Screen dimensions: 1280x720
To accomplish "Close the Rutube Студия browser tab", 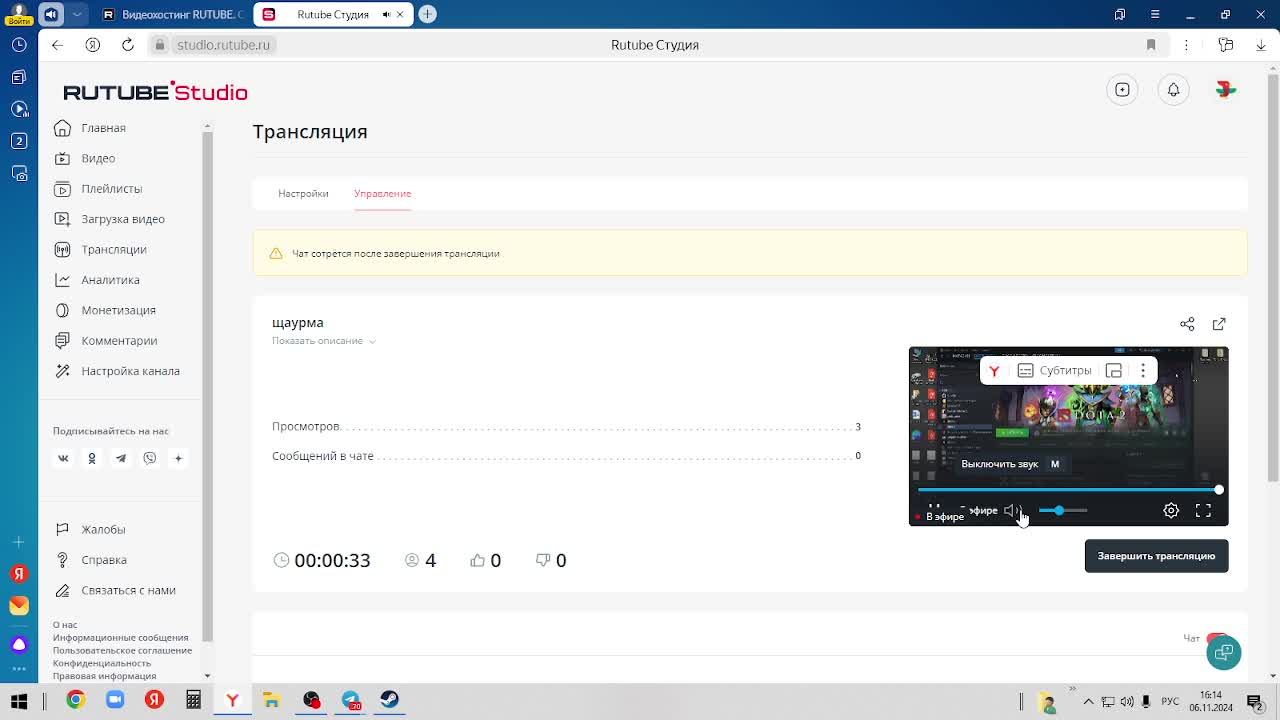I will coord(400,14).
